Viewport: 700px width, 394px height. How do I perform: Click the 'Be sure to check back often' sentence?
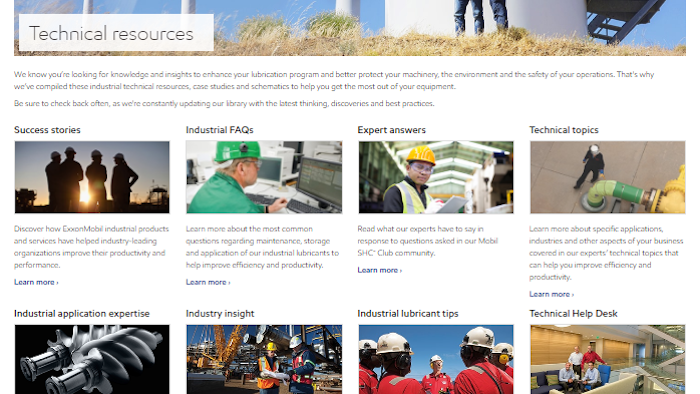[x=224, y=104]
